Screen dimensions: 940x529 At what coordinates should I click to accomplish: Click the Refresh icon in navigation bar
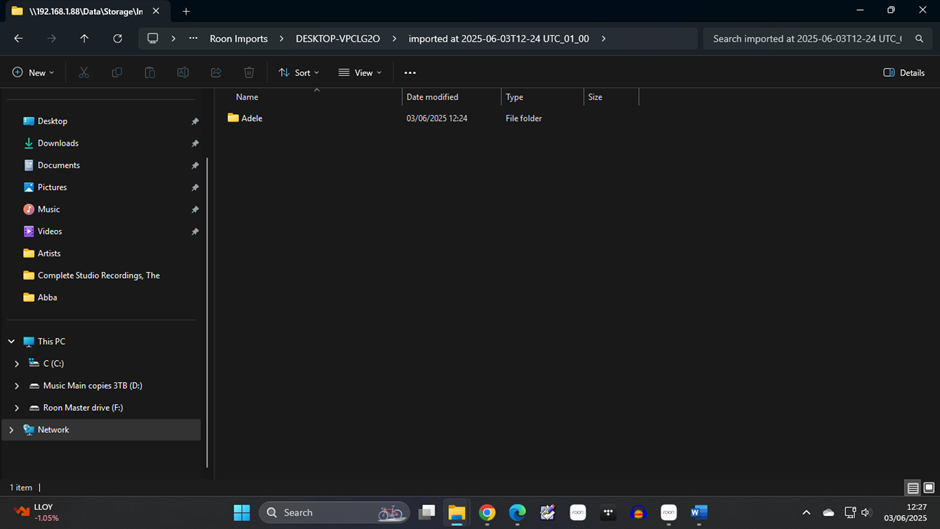pyautogui.click(x=117, y=38)
